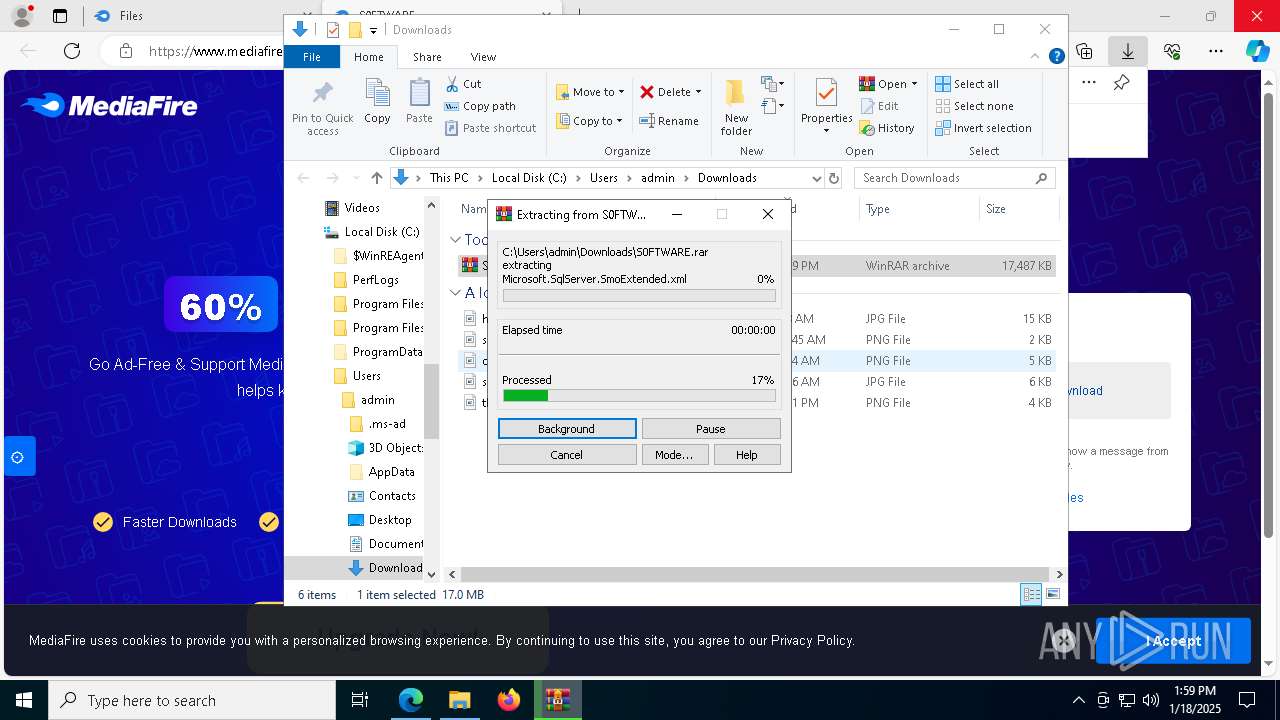1280x720 pixels.
Task: Click the Mode... button
Action: click(x=674, y=454)
